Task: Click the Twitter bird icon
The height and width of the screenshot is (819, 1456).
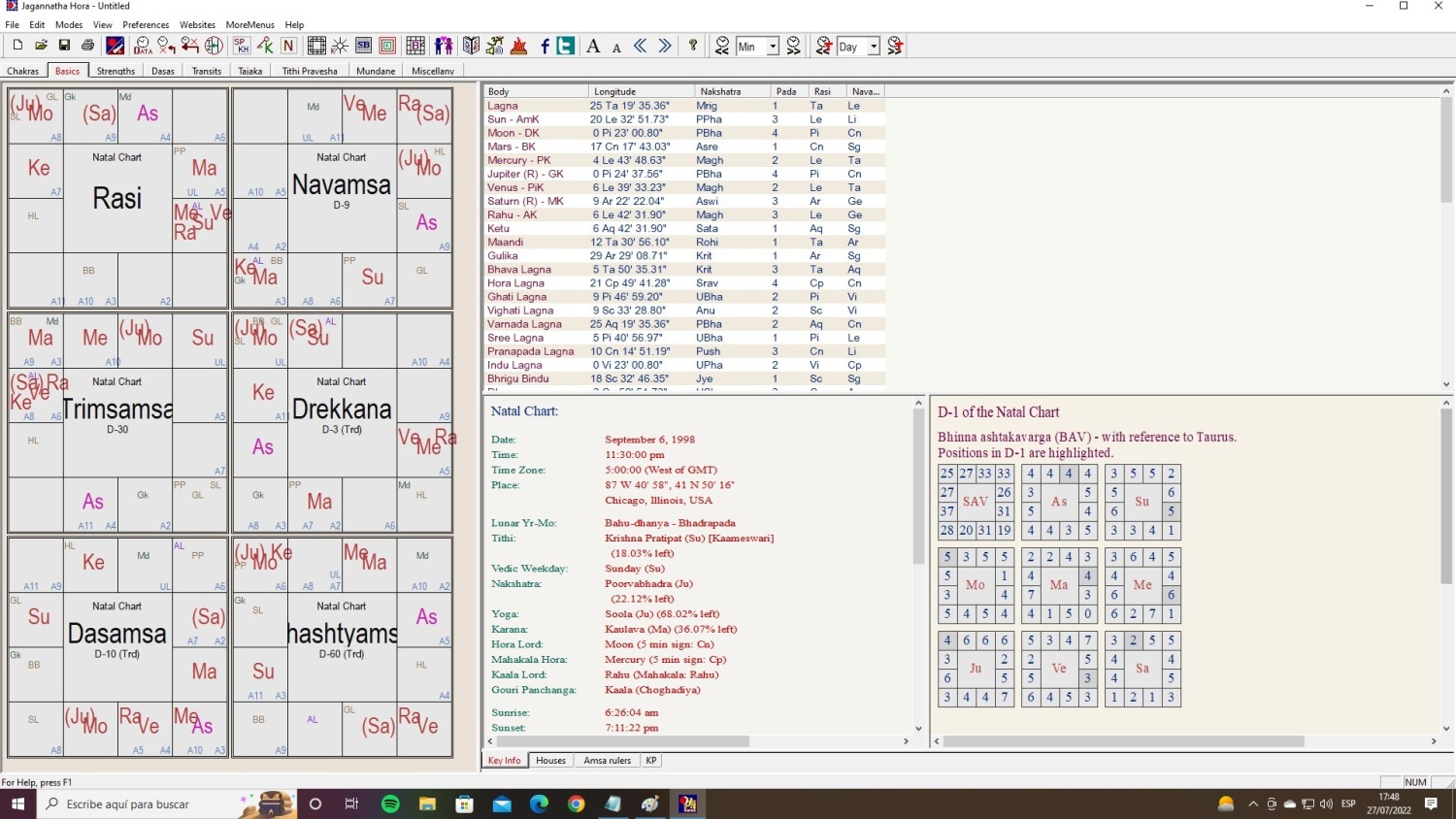Action: click(565, 46)
